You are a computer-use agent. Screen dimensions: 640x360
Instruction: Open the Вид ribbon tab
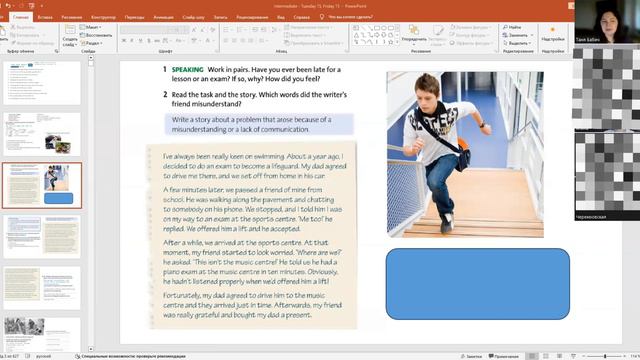(281, 17)
